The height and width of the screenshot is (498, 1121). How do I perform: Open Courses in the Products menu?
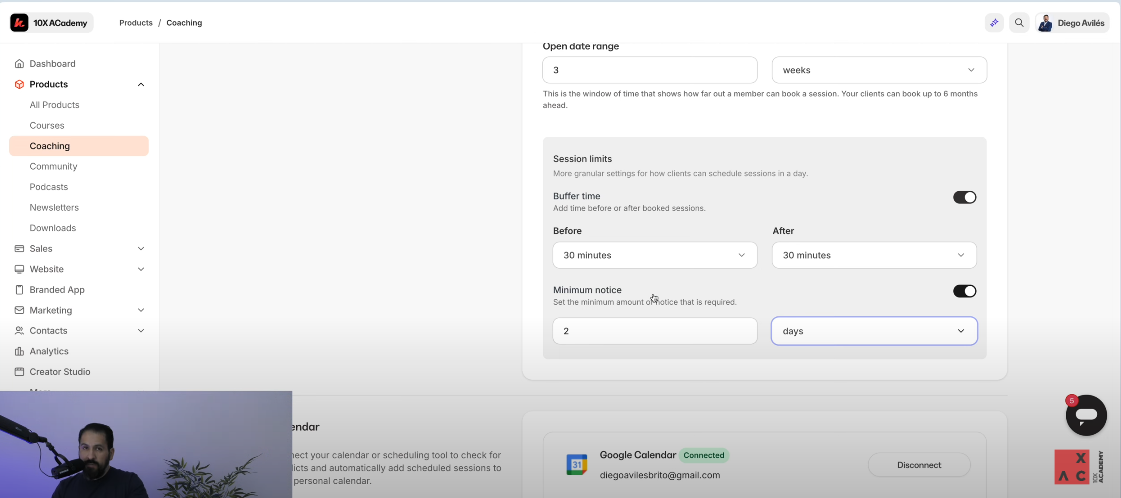point(47,126)
